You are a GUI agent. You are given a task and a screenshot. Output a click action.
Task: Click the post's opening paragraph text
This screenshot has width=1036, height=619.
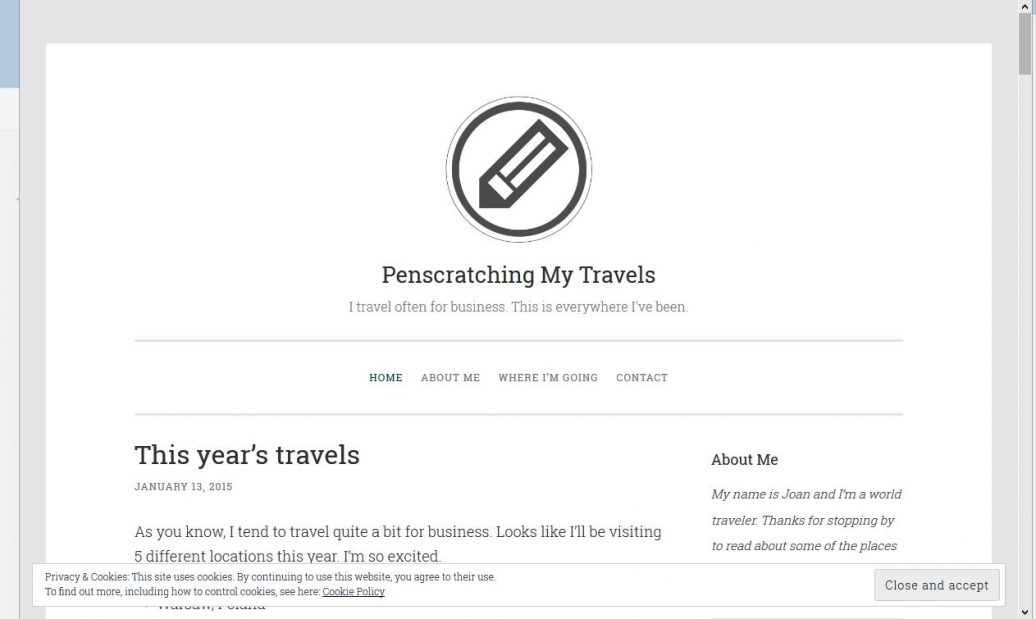tap(397, 544)
